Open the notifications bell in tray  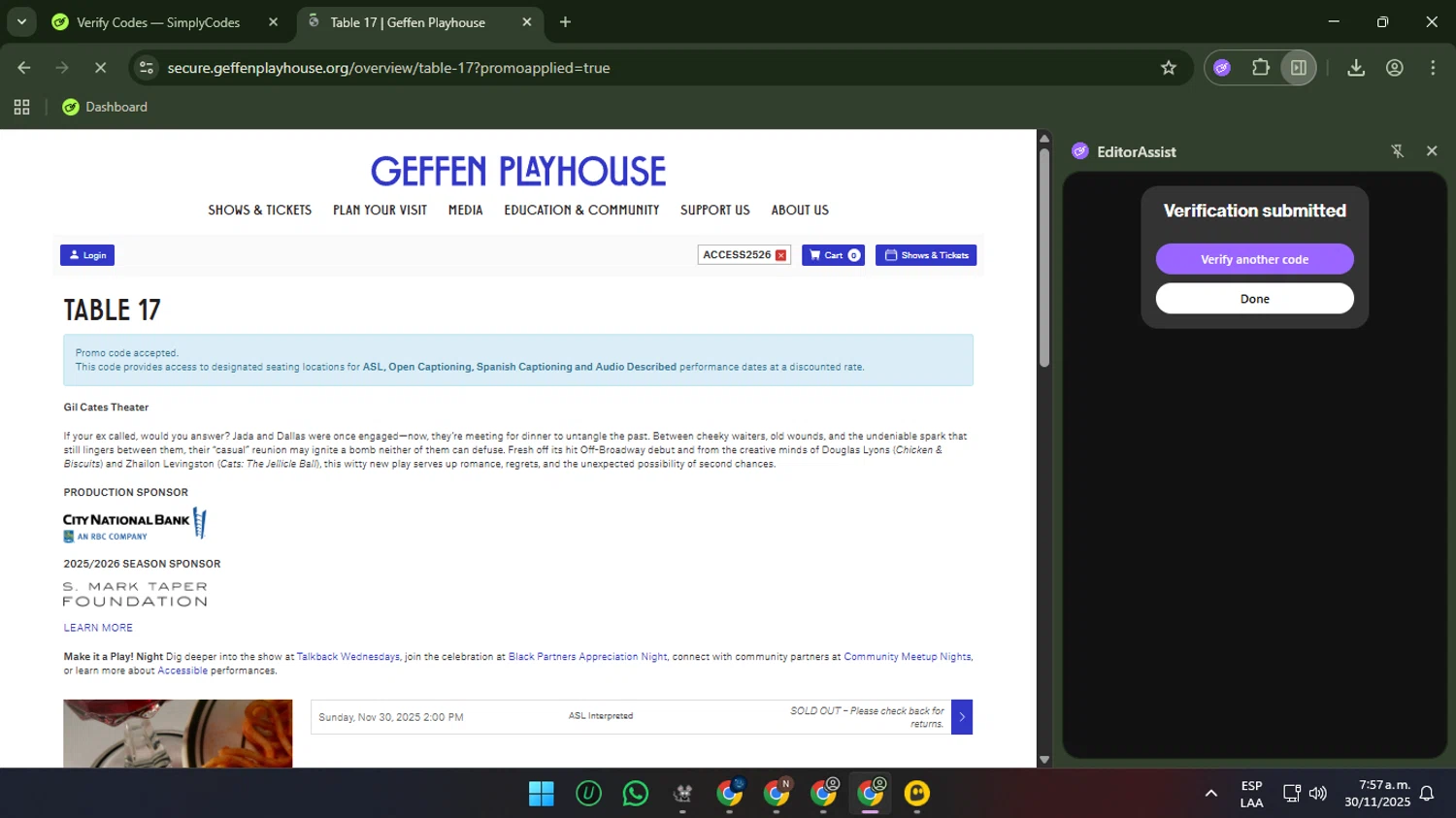tap(1427, 794)
